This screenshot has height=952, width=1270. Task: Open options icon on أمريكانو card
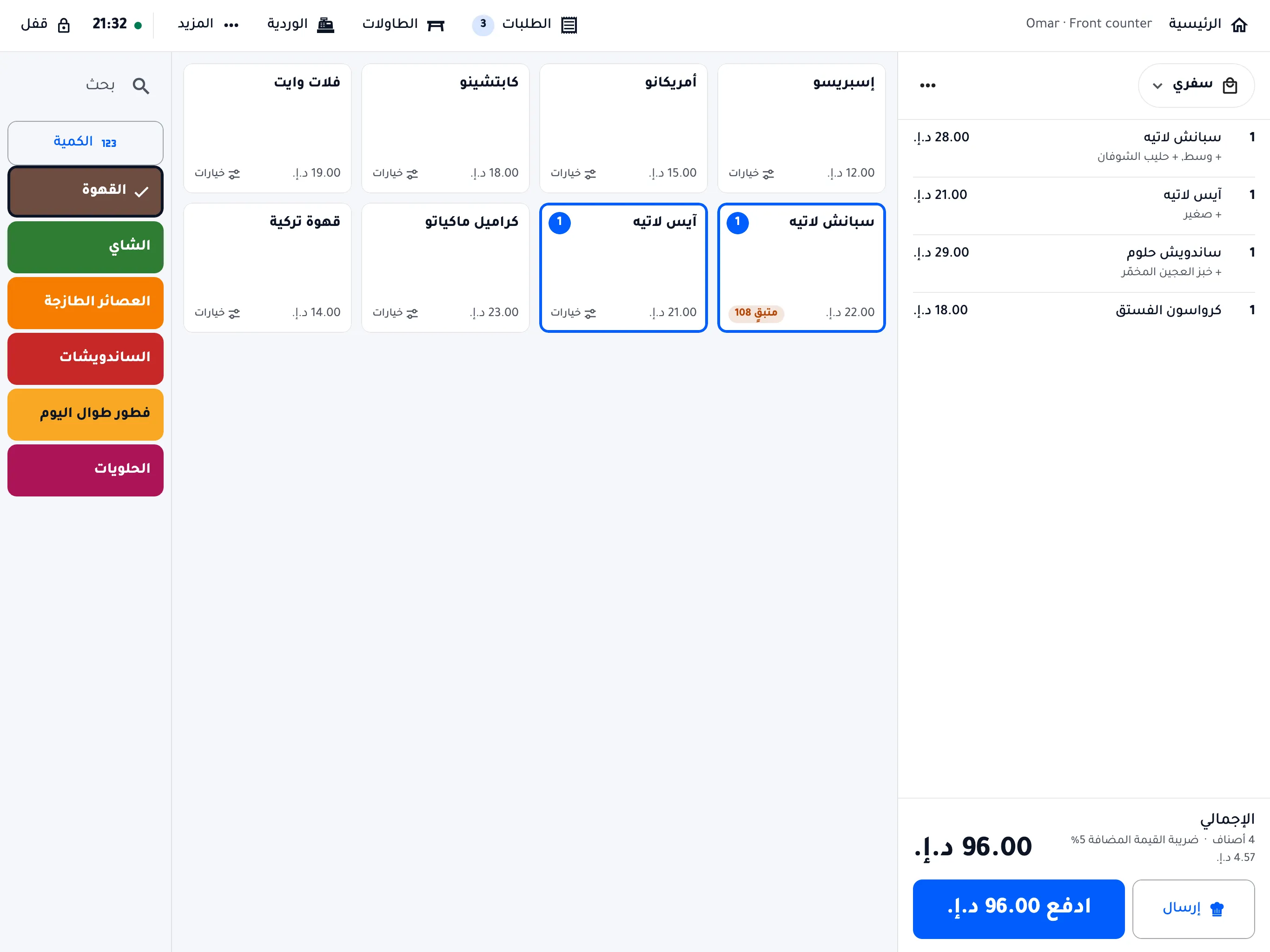coord(590,173)
